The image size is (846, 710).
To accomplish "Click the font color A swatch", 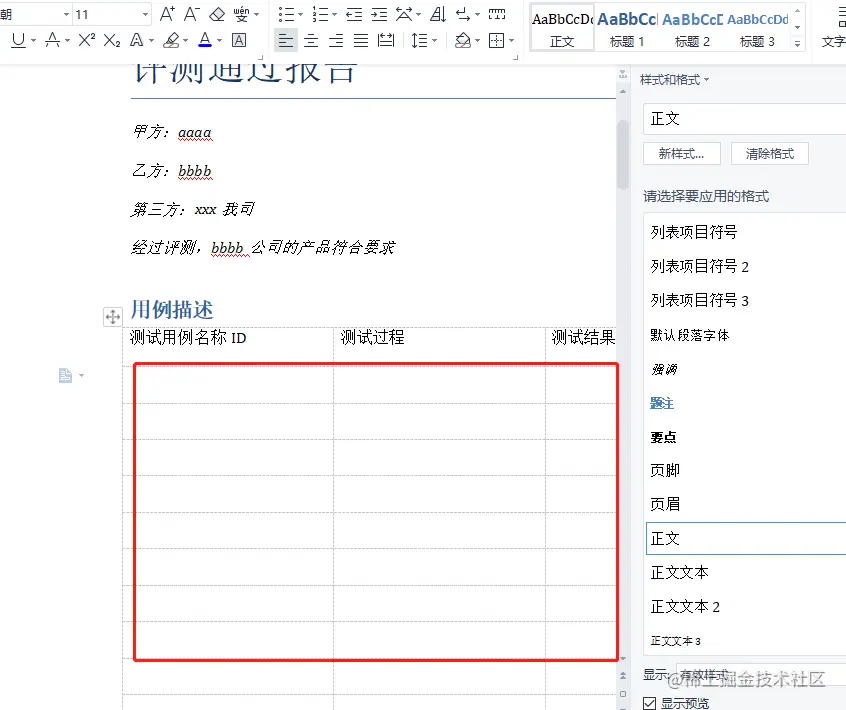I will [205, 40].
